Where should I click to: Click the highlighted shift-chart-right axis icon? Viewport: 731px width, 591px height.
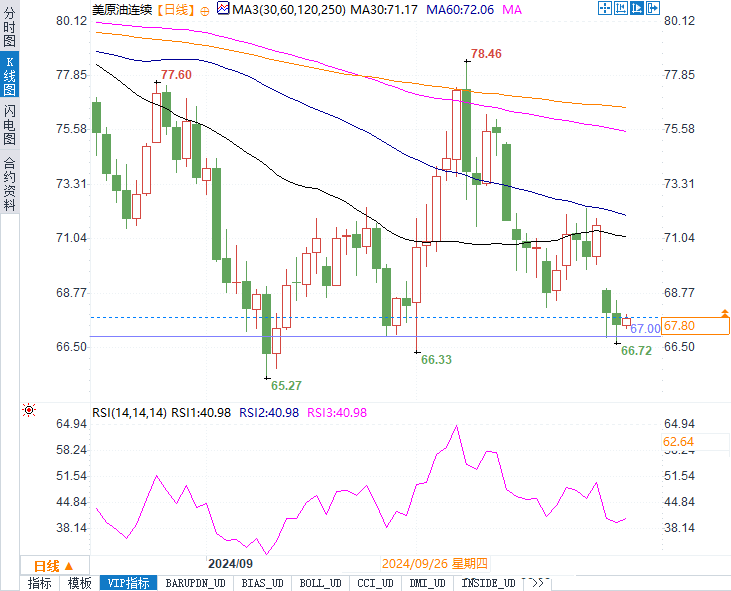tap(636, 8)
